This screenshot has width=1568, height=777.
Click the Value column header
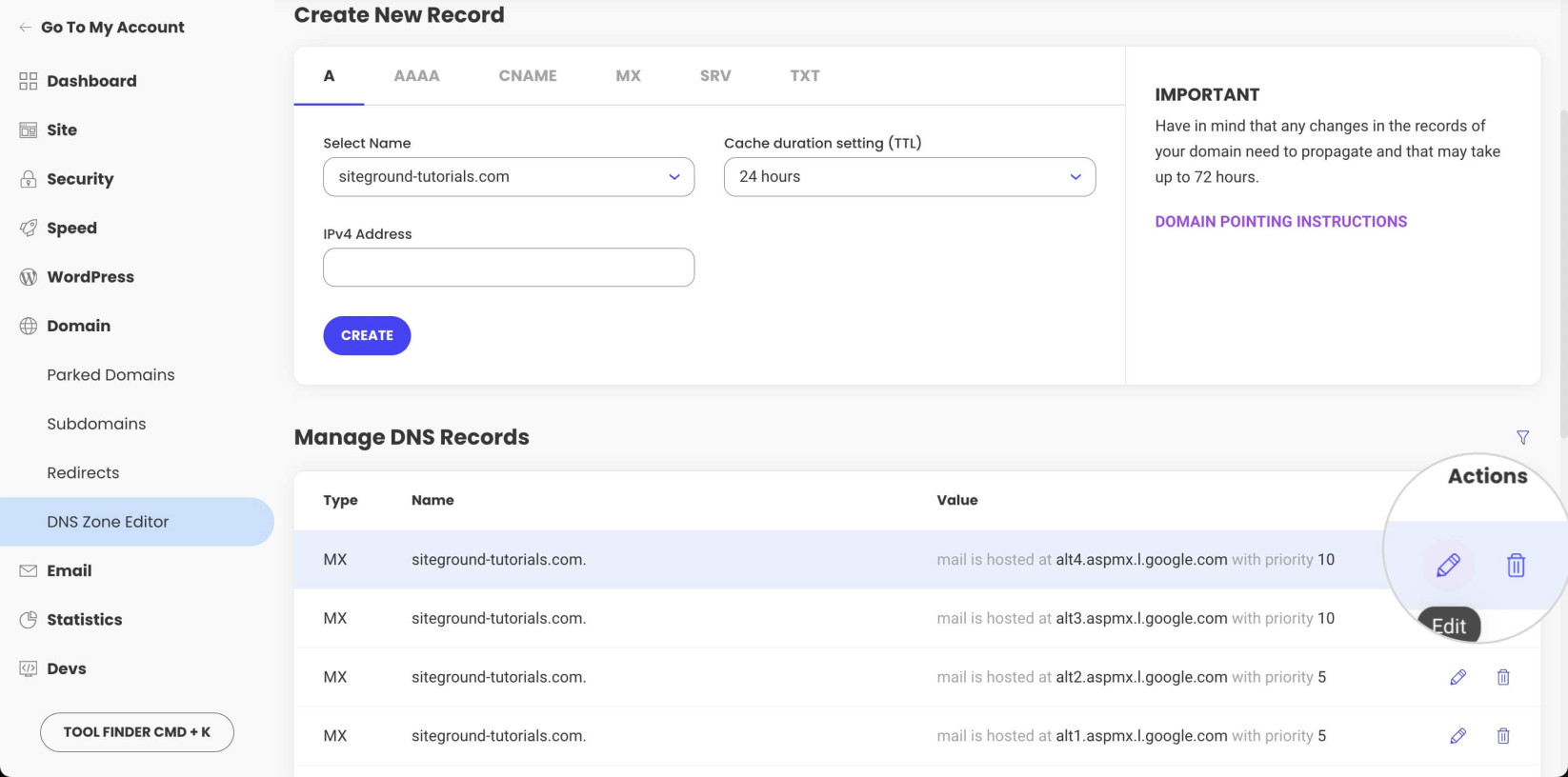click(957, 500)
